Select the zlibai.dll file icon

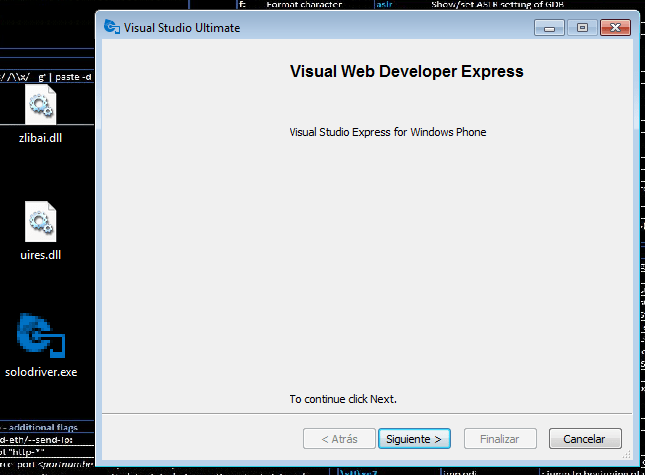[40, 105]
